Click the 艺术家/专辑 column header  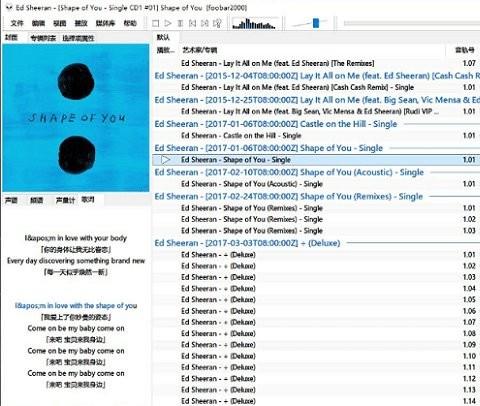coord(200,50)
